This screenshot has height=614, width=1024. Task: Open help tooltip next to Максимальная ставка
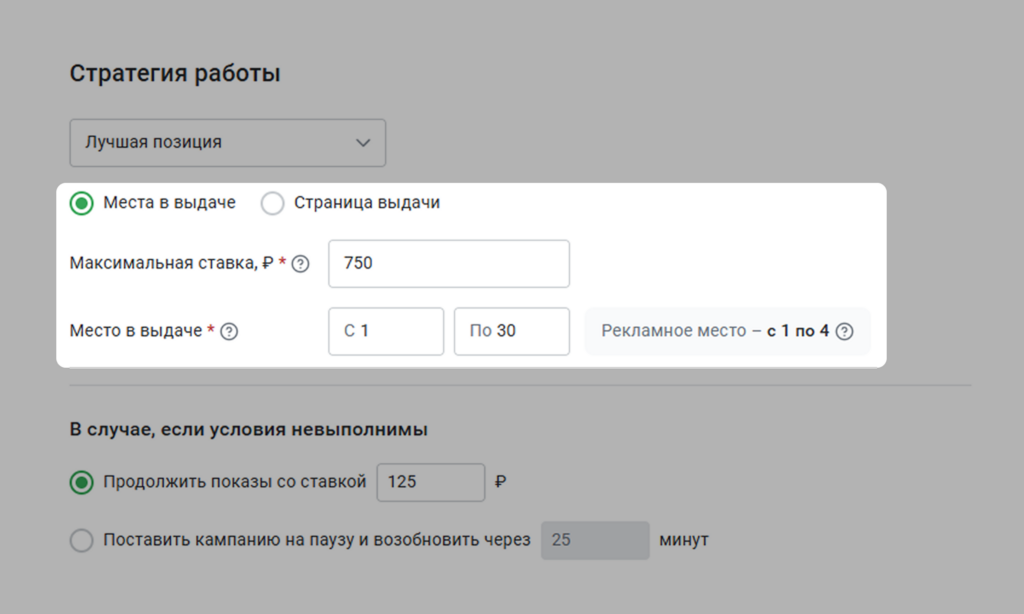pyautogui.click(x=299, y=262)
